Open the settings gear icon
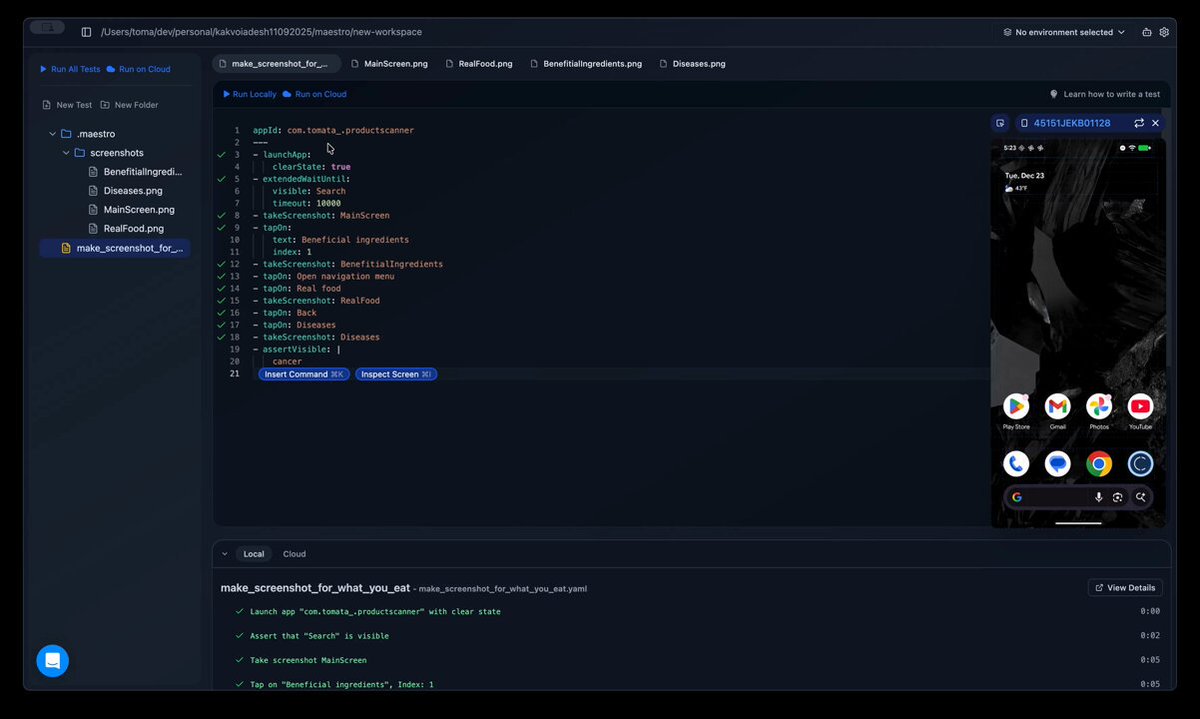The image size is (1200, 719). (x=1164, y=32)
